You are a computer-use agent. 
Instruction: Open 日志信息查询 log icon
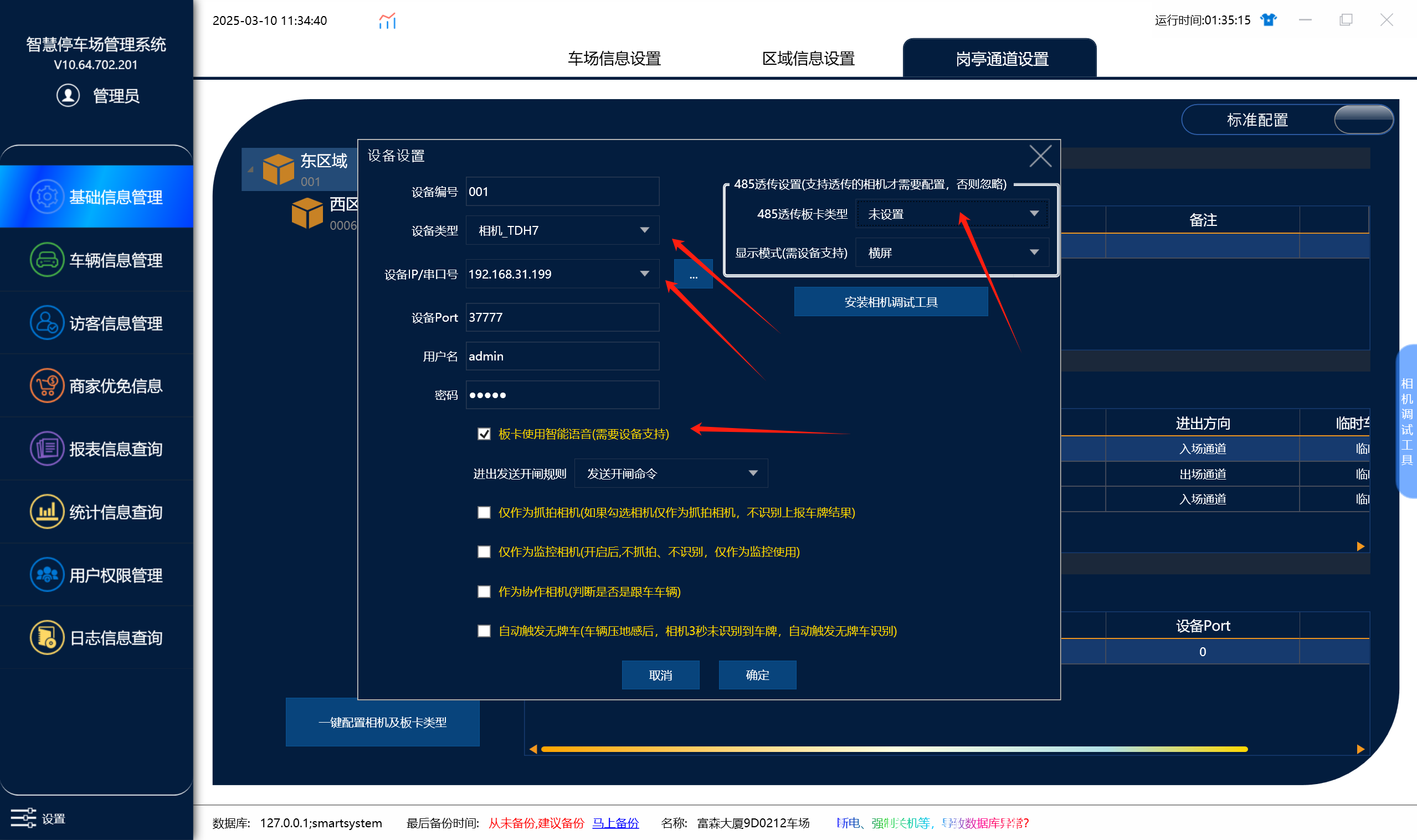[47, 637]
